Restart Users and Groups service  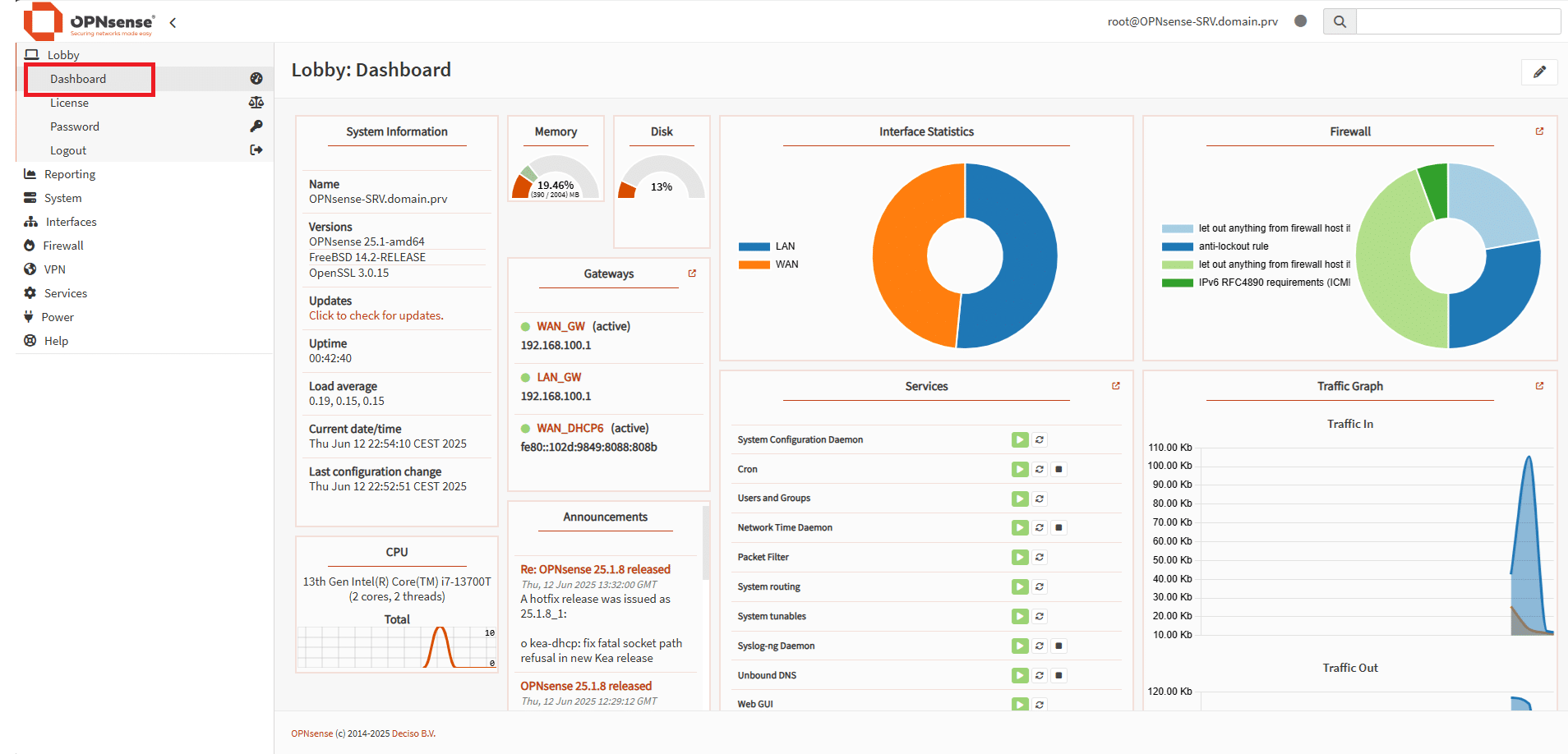coord(1040,499)
